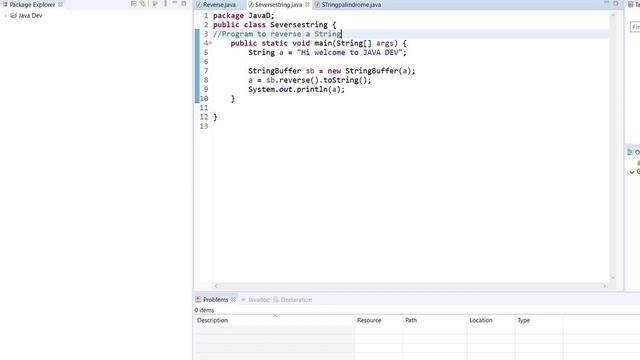Screen dimensions: 640x360
Task: Maximize the Package Explorer panel
Action: [184, 3]
